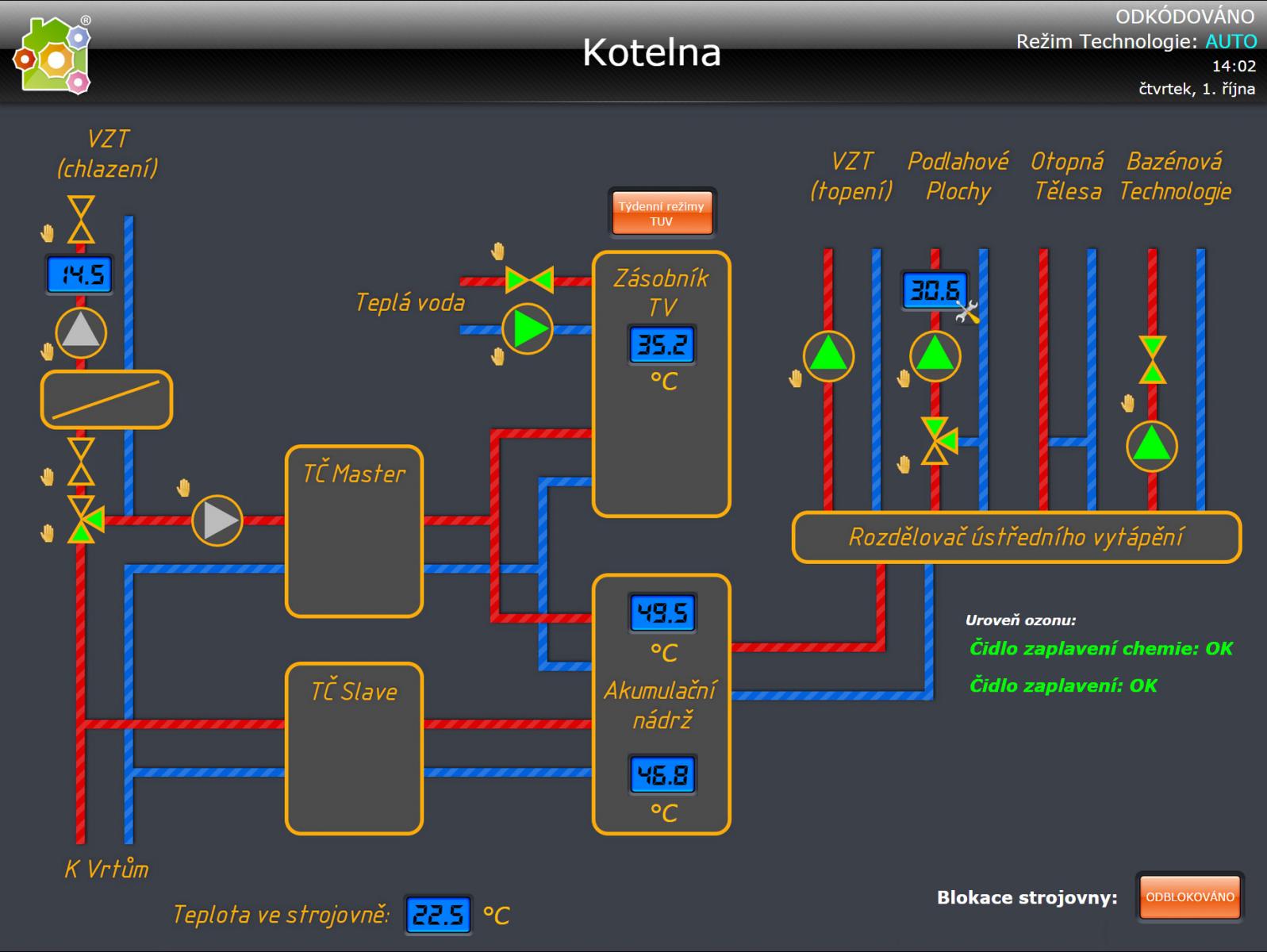
Task: Click the wrench icon beside 30.6 display
Action: coord(967,312)
